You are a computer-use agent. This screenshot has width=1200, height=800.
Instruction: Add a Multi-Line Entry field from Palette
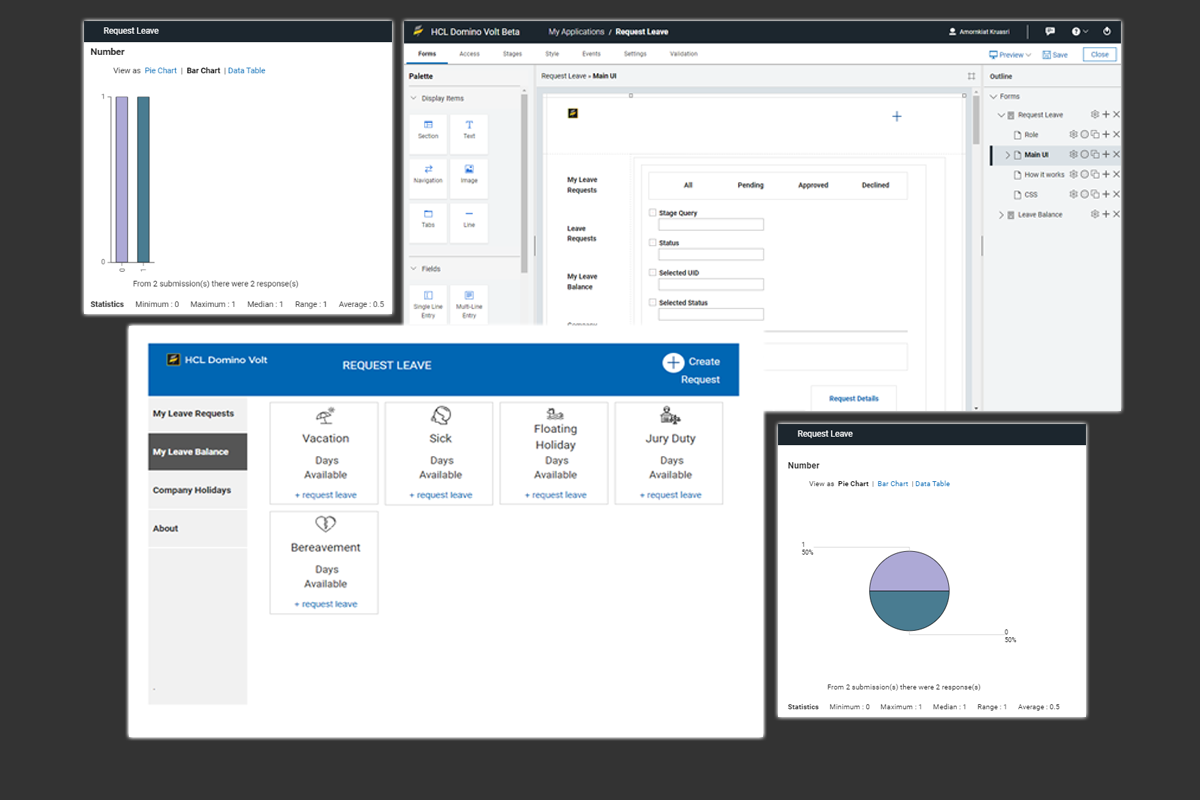469,305
